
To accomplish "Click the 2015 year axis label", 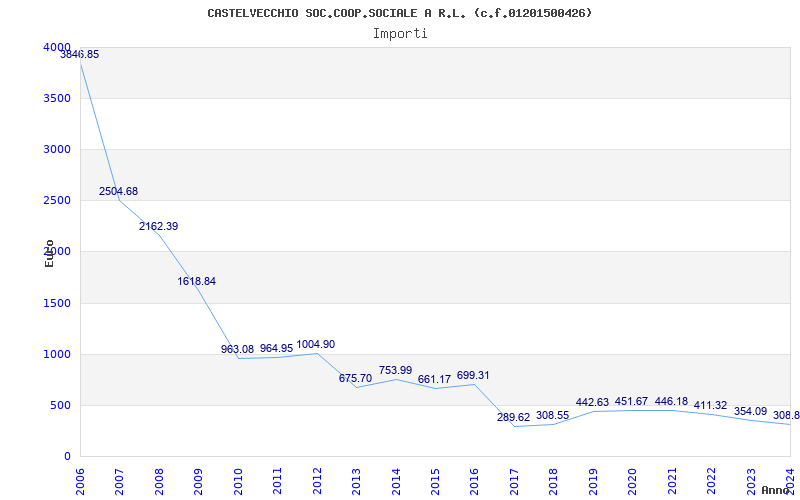I will [x=435, y=482].
